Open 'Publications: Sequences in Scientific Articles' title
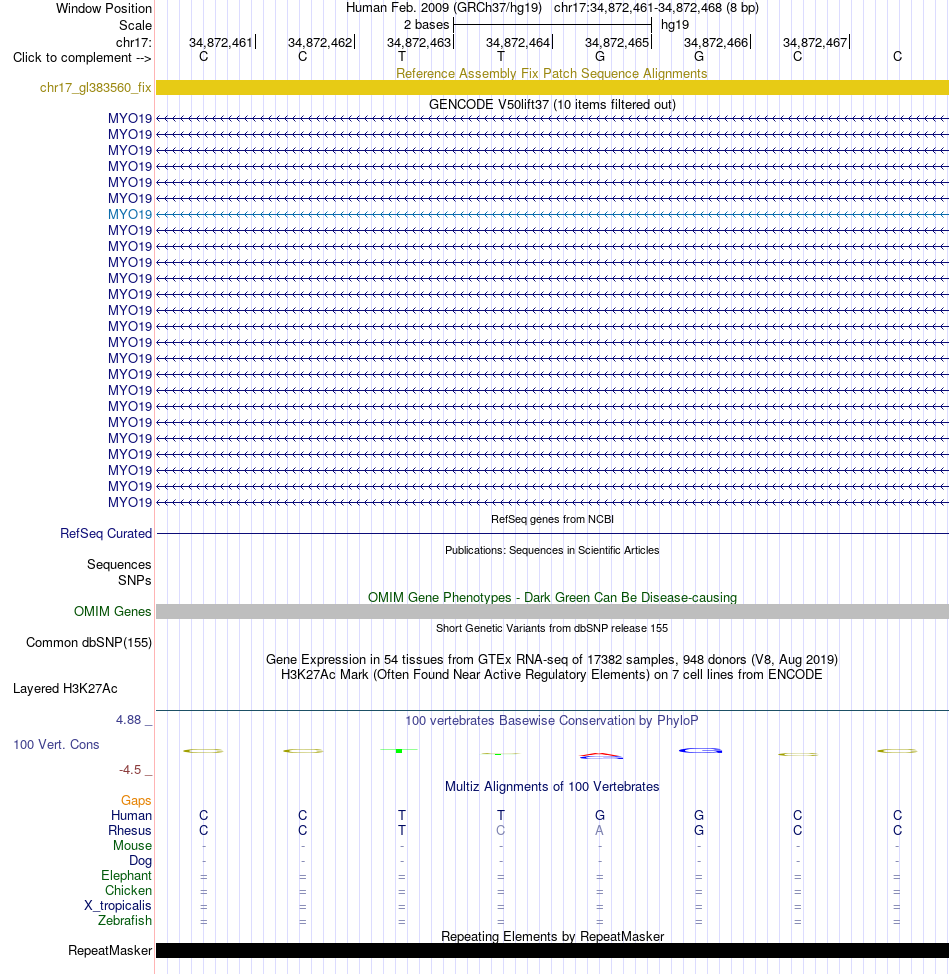Image resolution: width=950 pixels, height=974 pixels. tap(552, 550)
